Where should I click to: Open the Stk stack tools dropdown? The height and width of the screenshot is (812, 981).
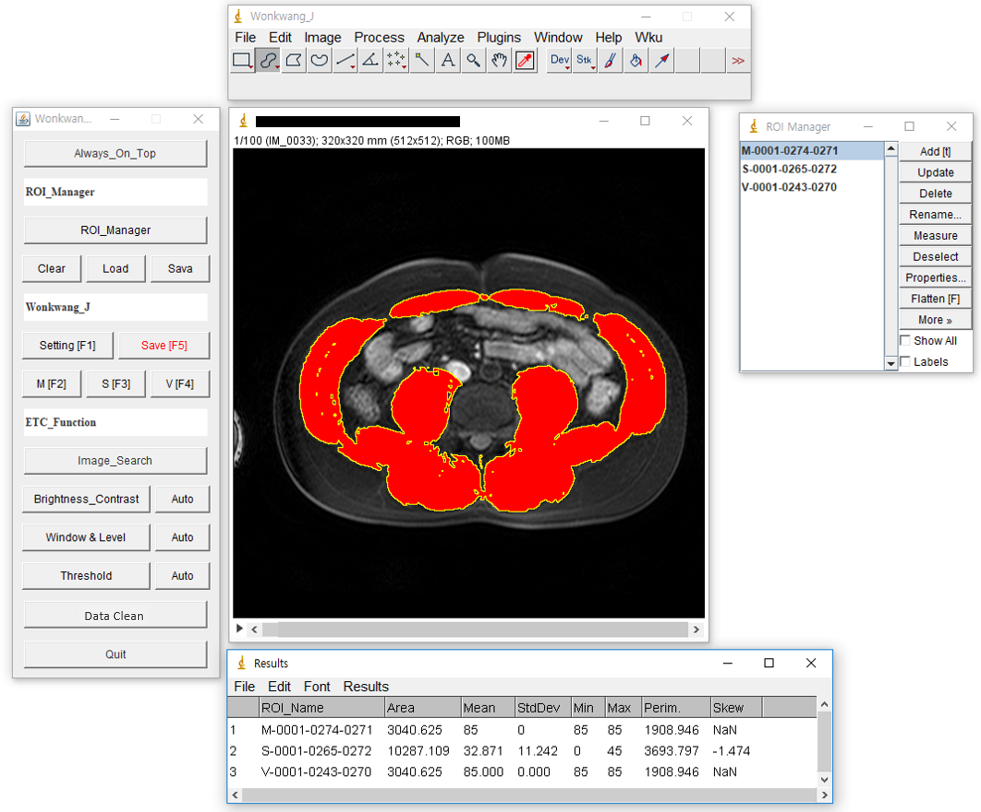[x=585, y=61]
